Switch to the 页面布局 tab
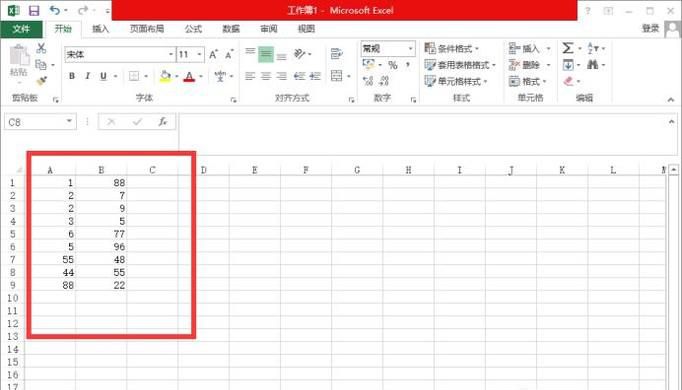This screenshot has height=390, width=682. tap(147, 29)
